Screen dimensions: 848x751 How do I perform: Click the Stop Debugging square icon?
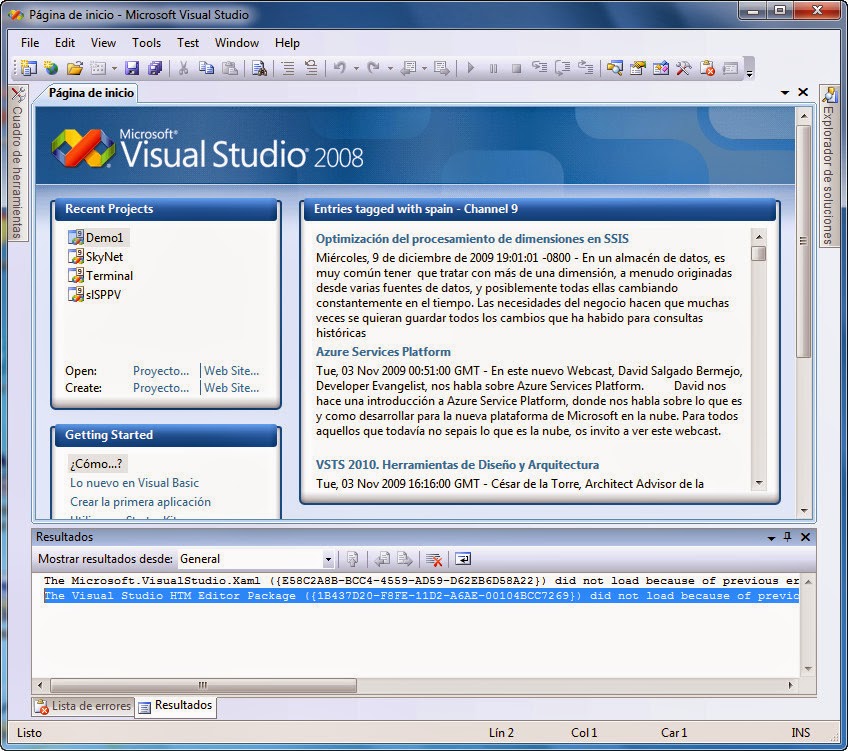click(x=516, y=68)
